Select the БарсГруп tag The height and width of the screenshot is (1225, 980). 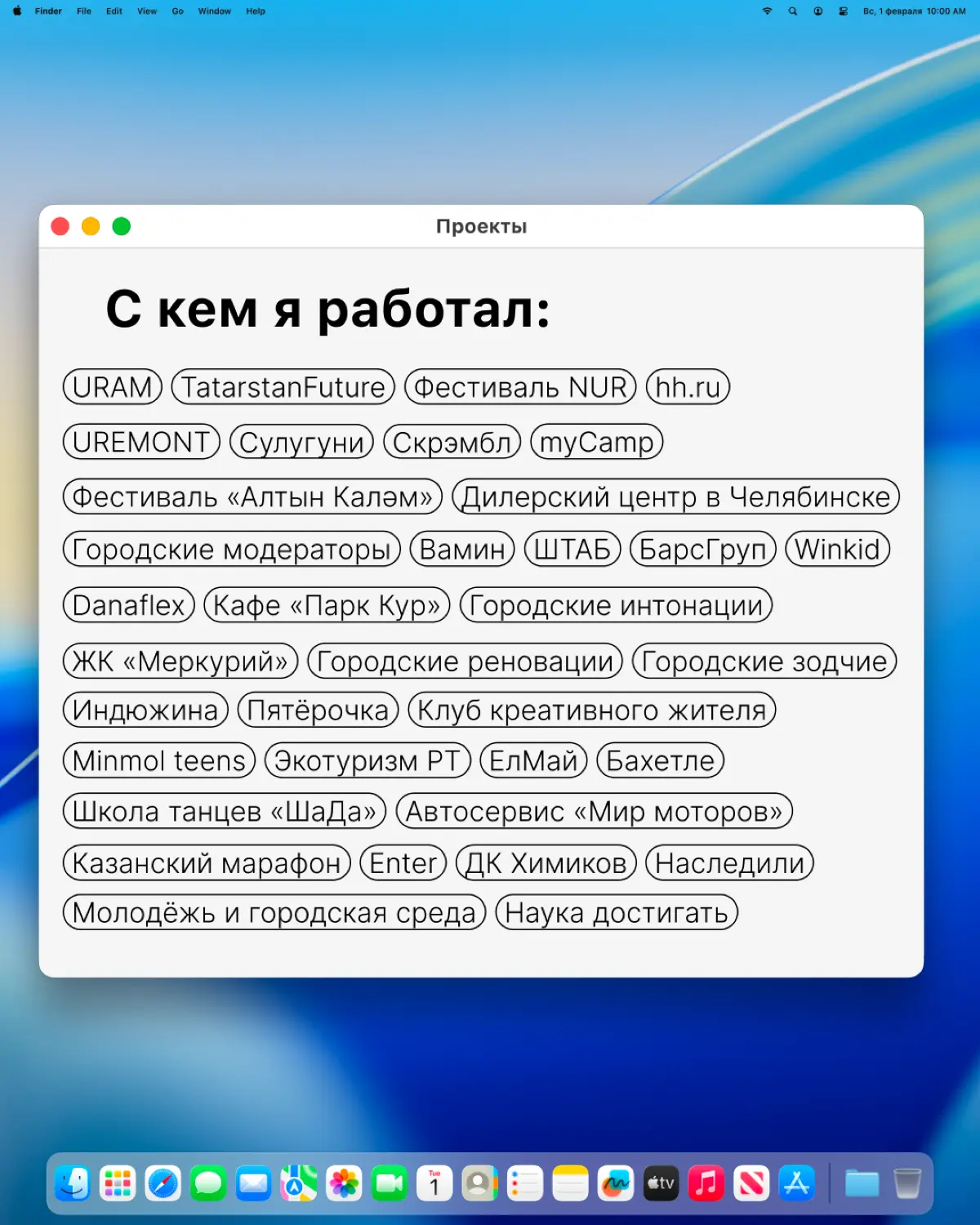point(703,549)
